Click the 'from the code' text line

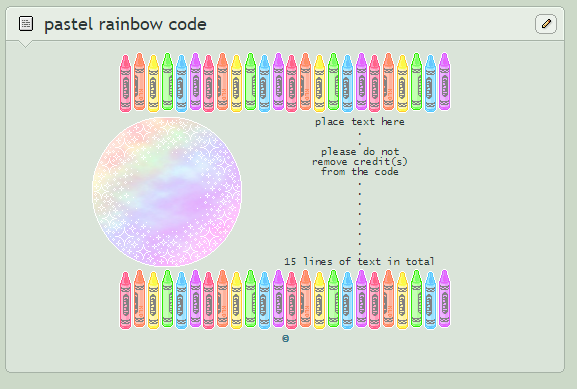coord(360,171)
